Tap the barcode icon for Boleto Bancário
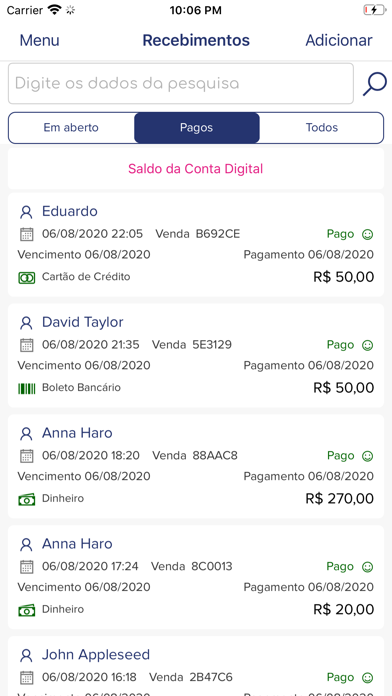This screenshot has width=392, height=696. tap(27, 388)
